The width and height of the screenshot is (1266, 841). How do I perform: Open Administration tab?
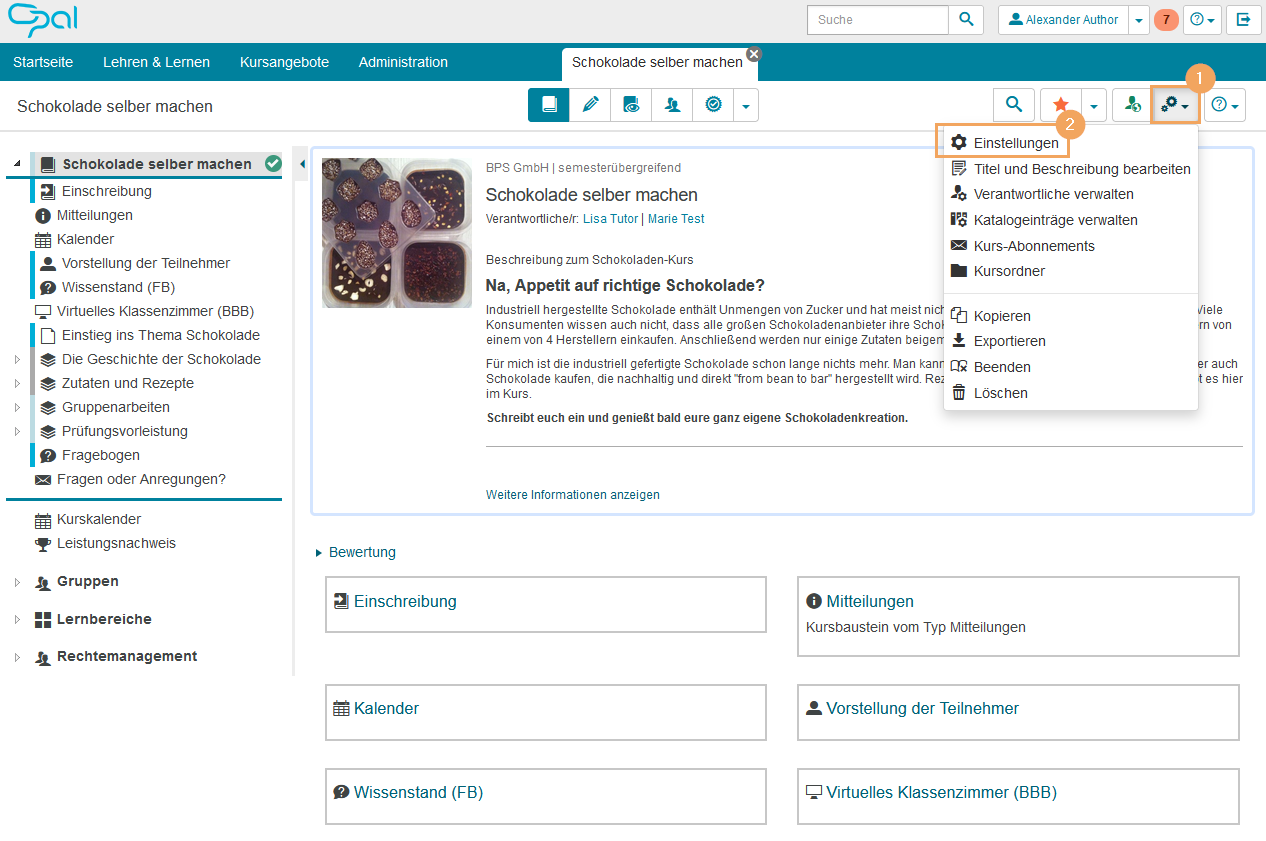click(x=403, y=62)
